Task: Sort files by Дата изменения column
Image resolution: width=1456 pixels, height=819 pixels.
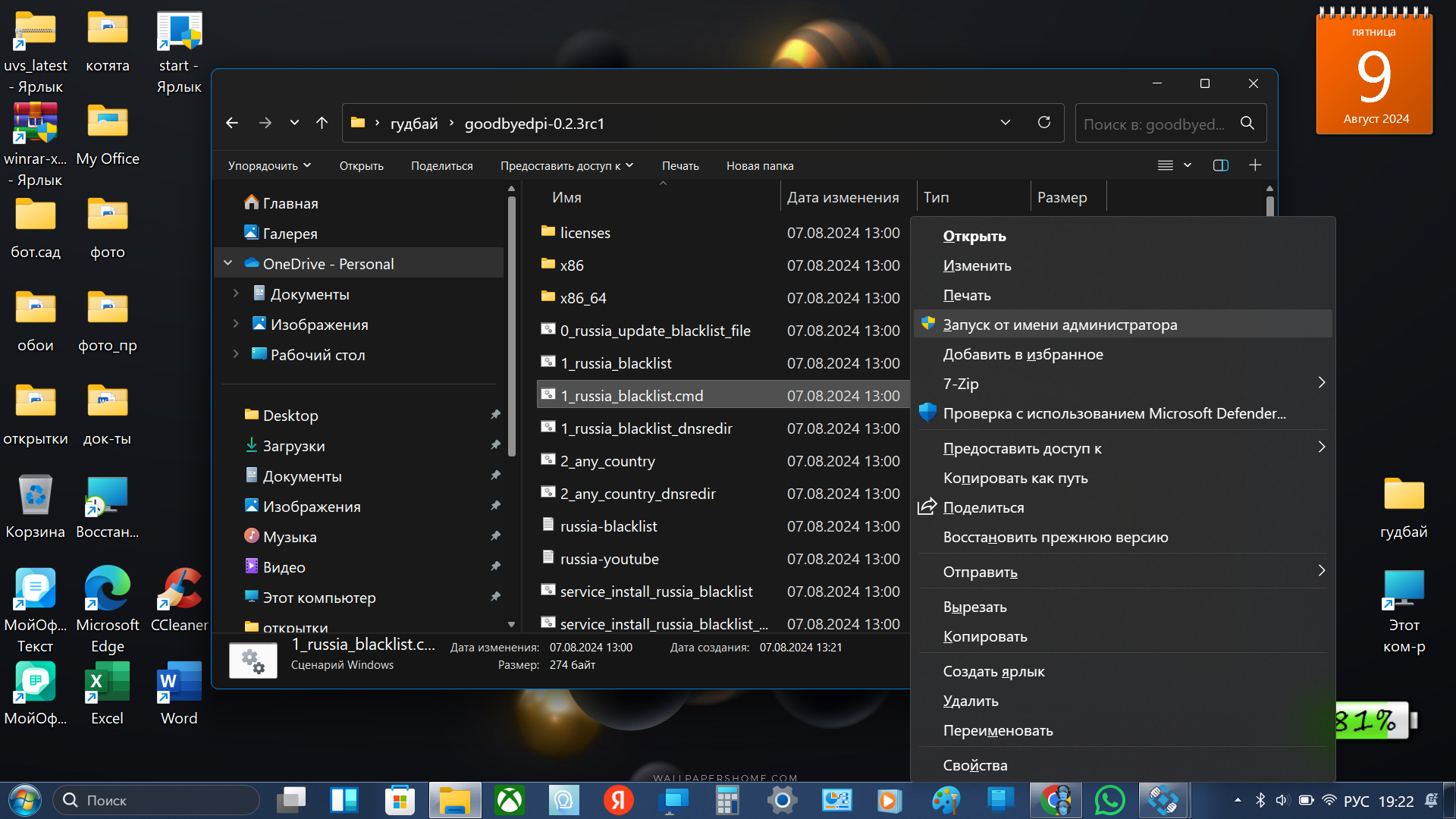Action: pos(843,197)
